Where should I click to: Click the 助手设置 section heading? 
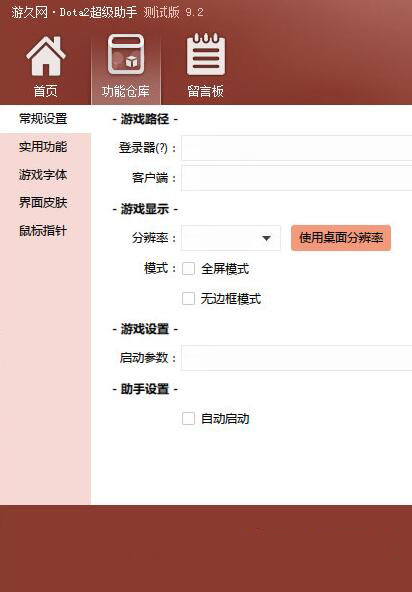tap(145, 389)
